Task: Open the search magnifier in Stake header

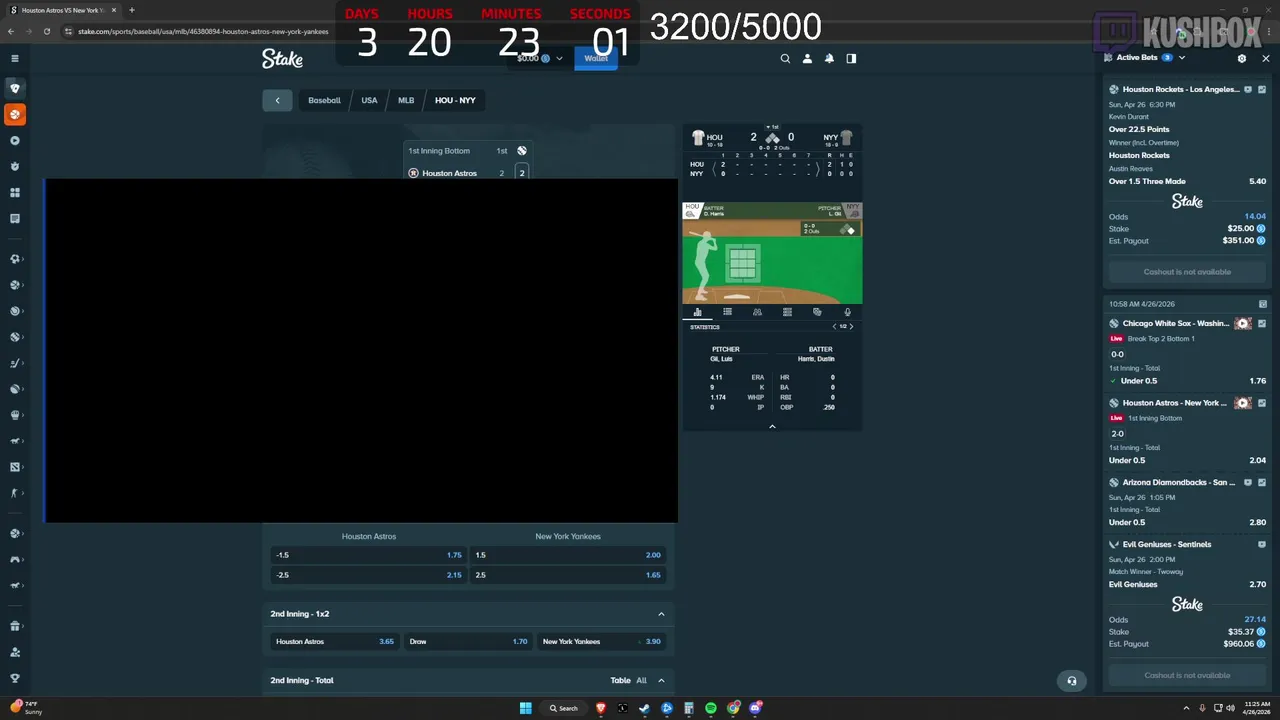Action: click(x=785, y=58)
